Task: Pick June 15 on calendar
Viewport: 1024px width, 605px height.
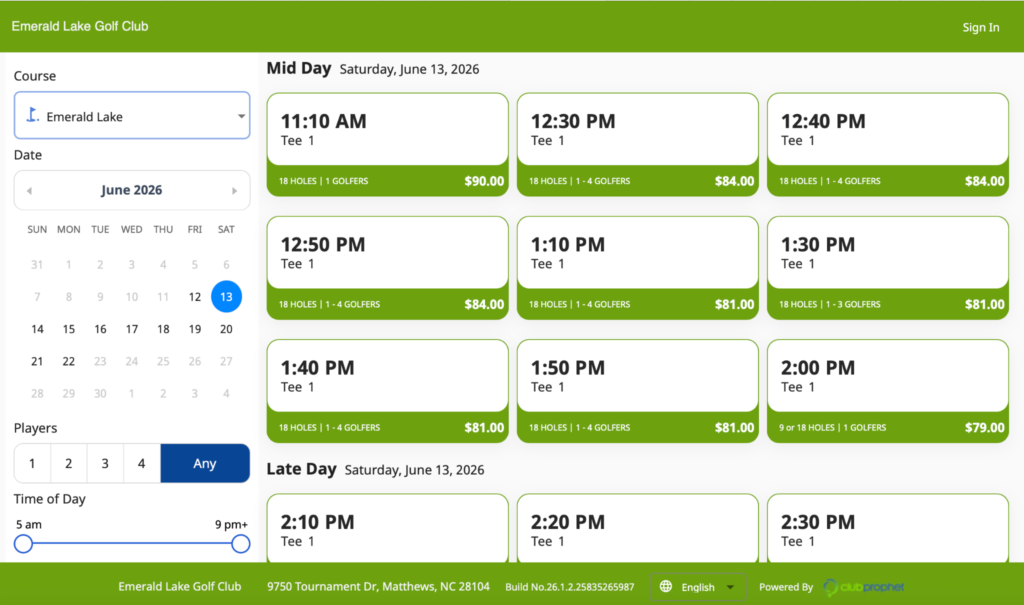Action: point(69,329)
